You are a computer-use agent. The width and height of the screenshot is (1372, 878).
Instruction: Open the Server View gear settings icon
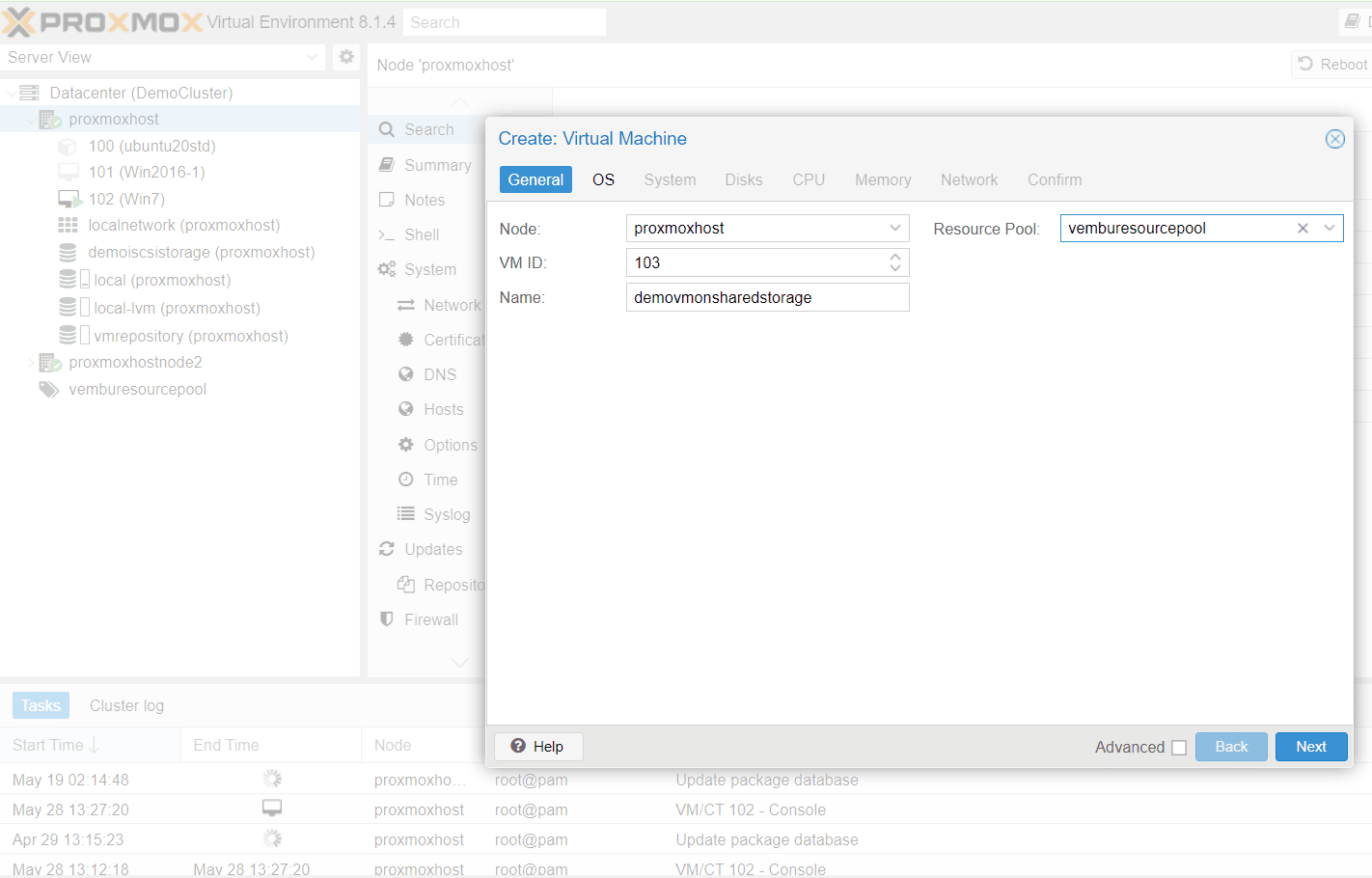click(346, 57)
